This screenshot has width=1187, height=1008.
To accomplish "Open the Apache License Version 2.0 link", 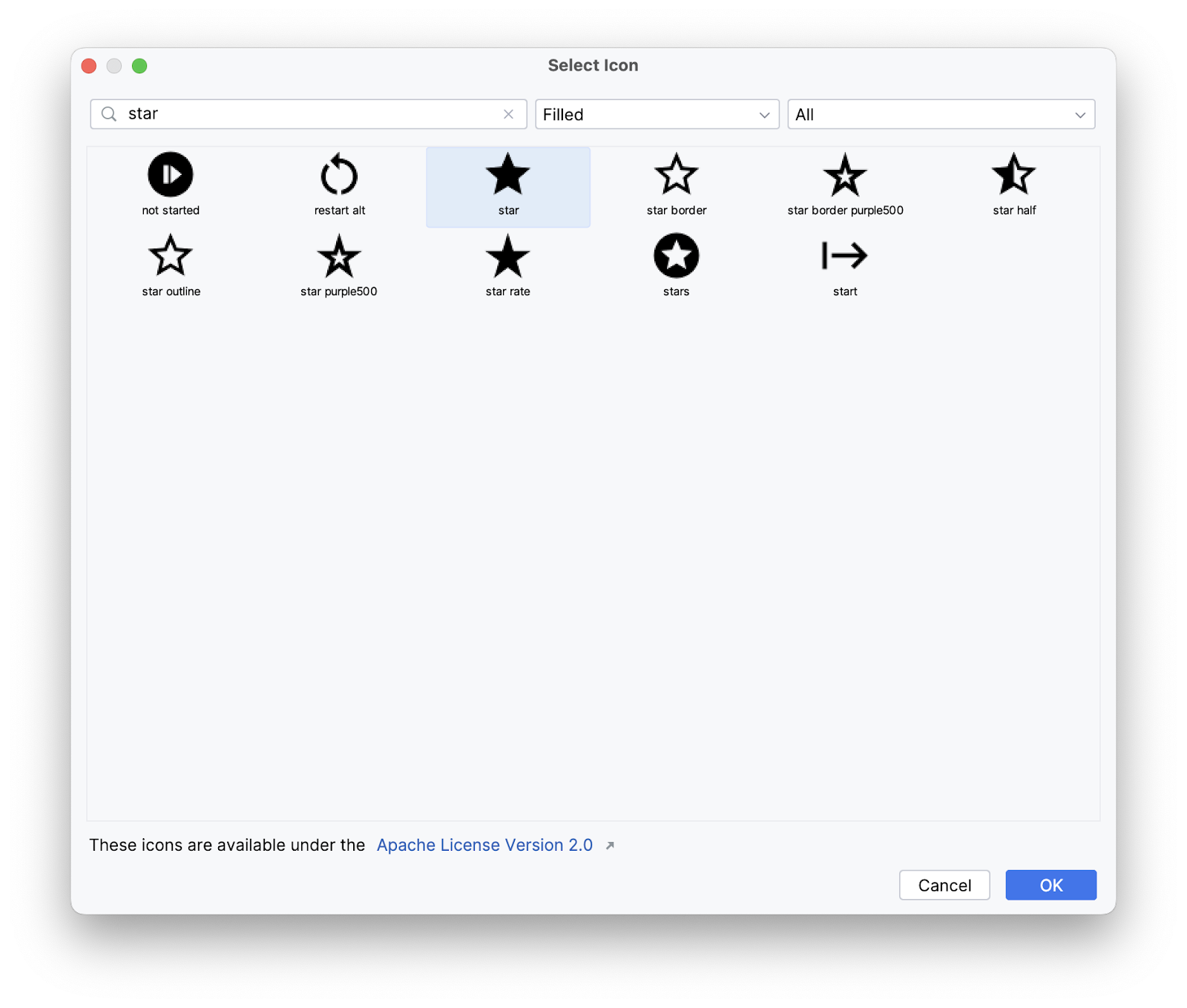I will [484, 845].
